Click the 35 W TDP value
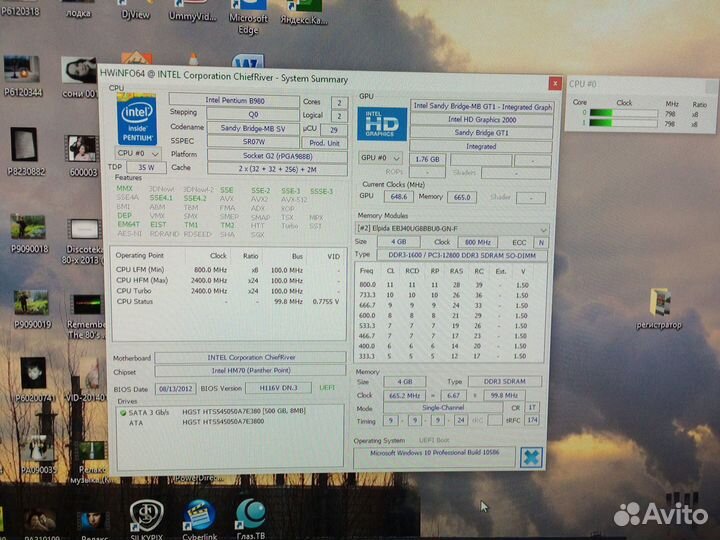720x540 pixels. tap(146, 168)
